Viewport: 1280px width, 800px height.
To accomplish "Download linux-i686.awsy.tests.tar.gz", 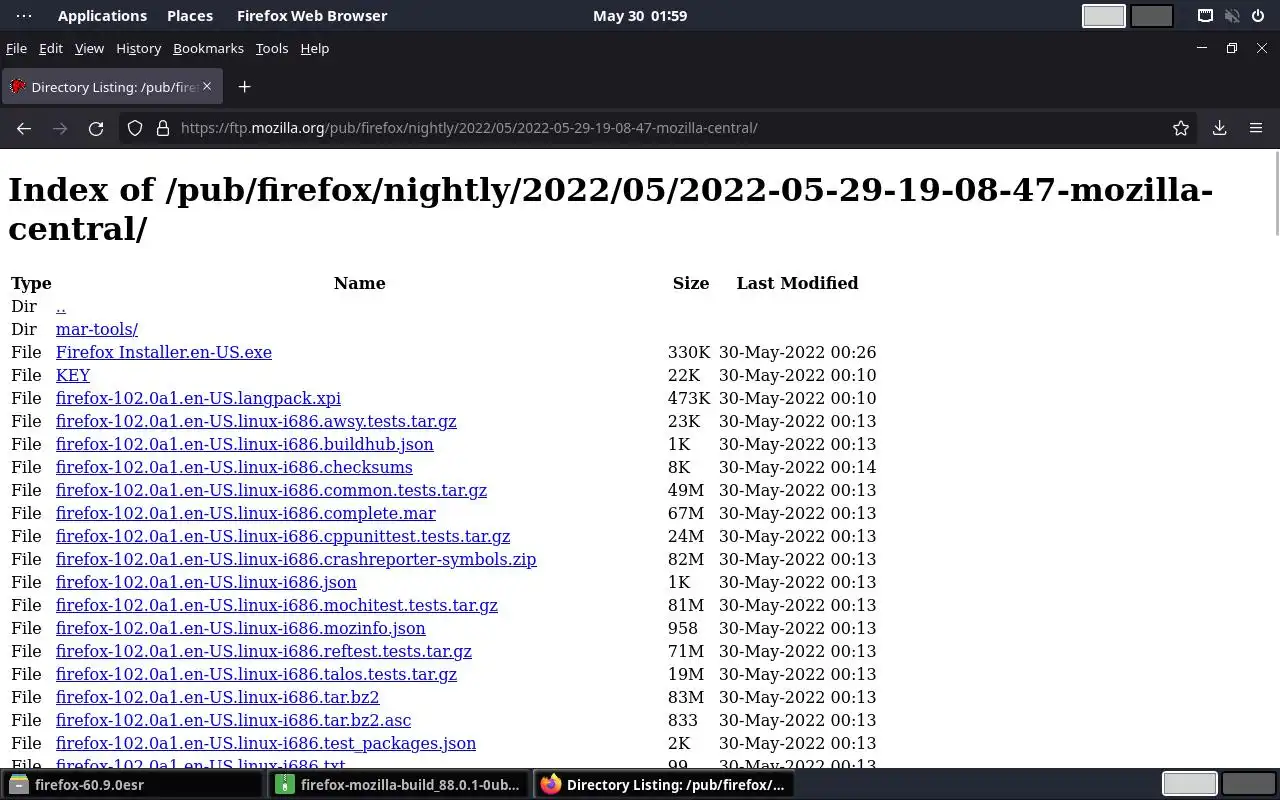I will click(256, 421).
